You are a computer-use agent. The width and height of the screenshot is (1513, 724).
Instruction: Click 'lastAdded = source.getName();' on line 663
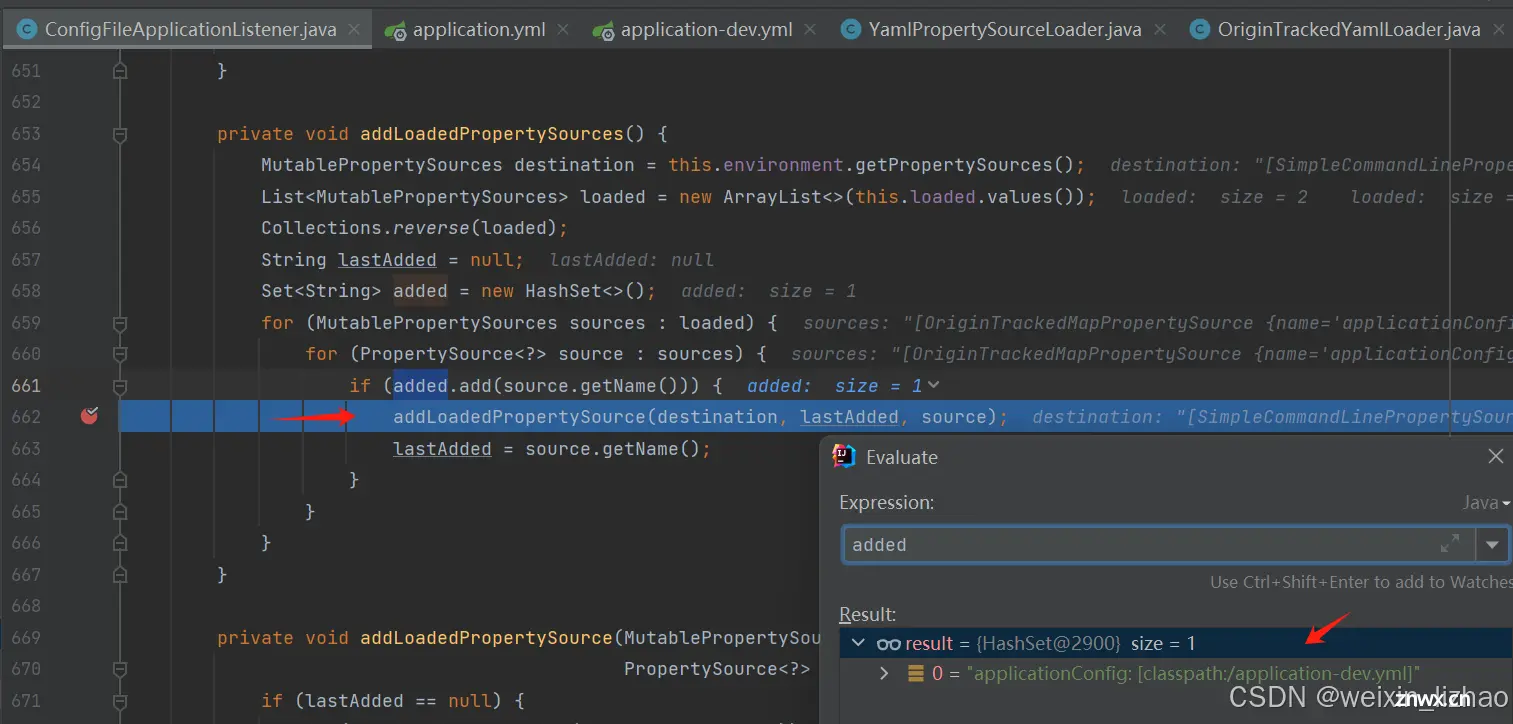click(x=552, y=448)
